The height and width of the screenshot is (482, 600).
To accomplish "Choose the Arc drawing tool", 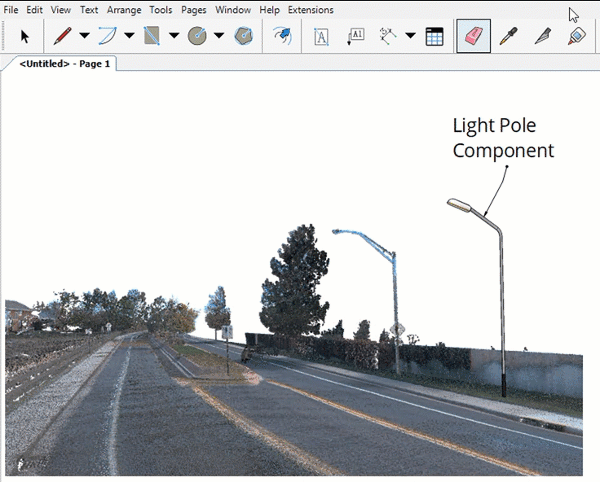I will tap(107, 36).
